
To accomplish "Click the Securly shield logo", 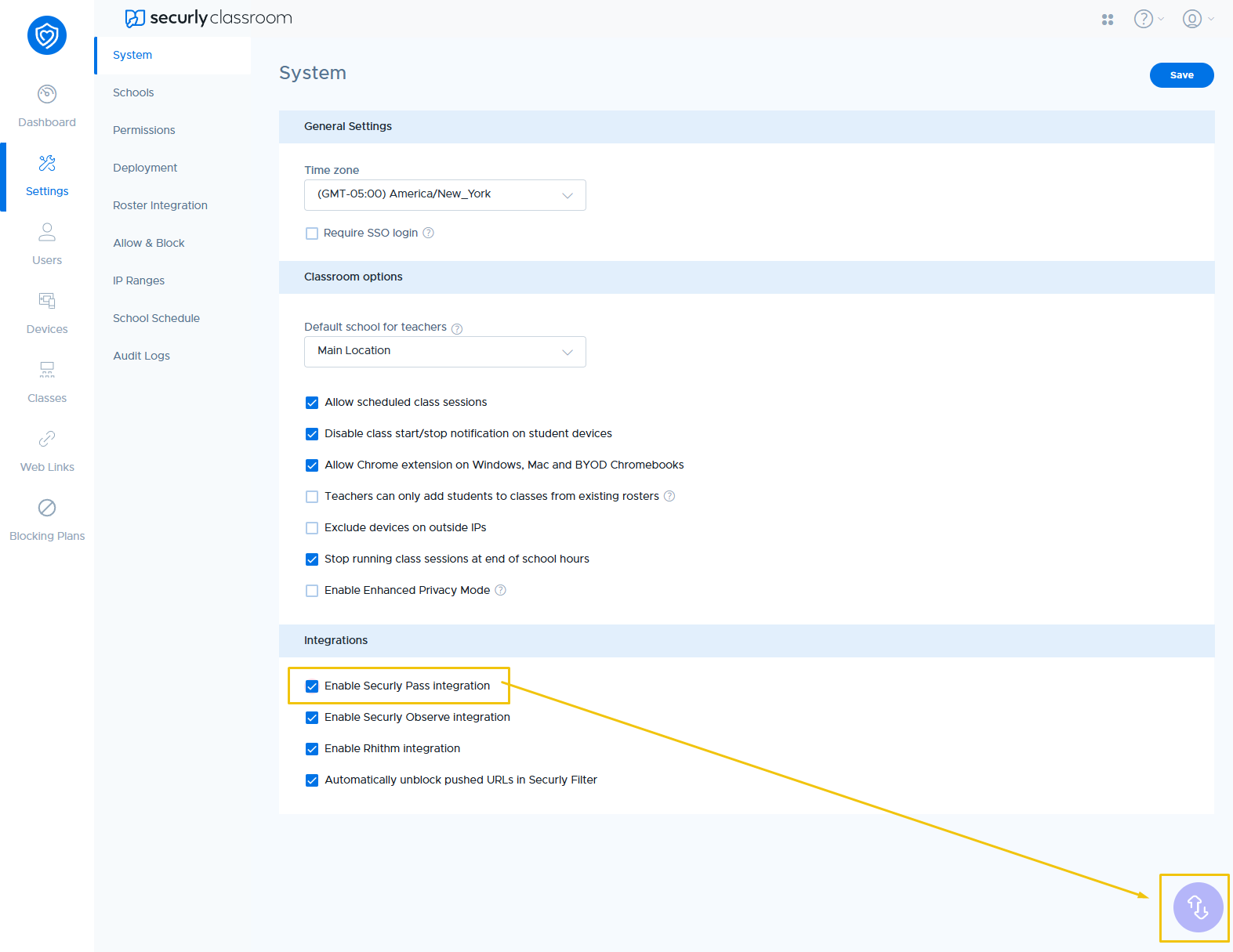I will 47,35.
